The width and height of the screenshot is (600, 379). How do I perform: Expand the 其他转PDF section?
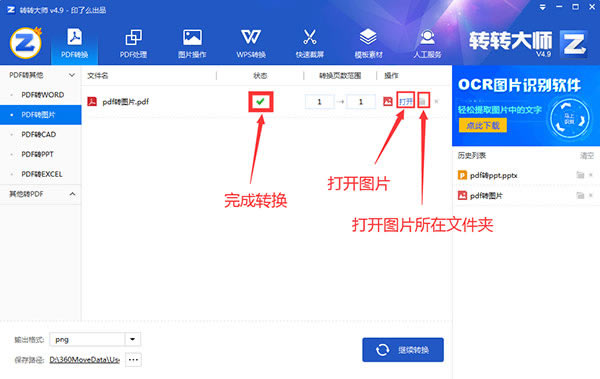[72, 194]
